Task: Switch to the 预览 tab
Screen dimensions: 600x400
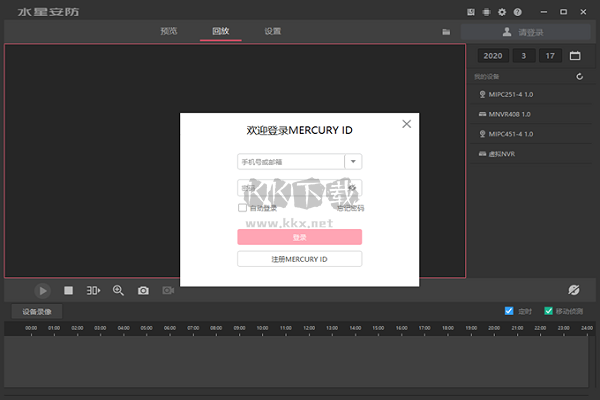Action: click(168, 31)
